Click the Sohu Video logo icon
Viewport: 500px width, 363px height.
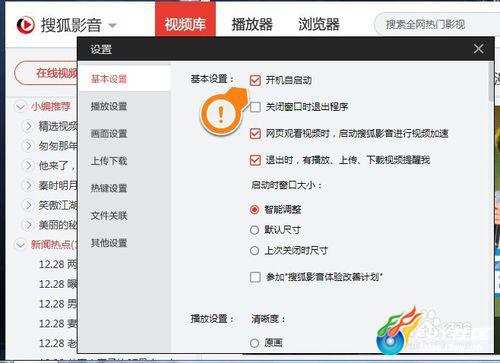coord(26,25)
